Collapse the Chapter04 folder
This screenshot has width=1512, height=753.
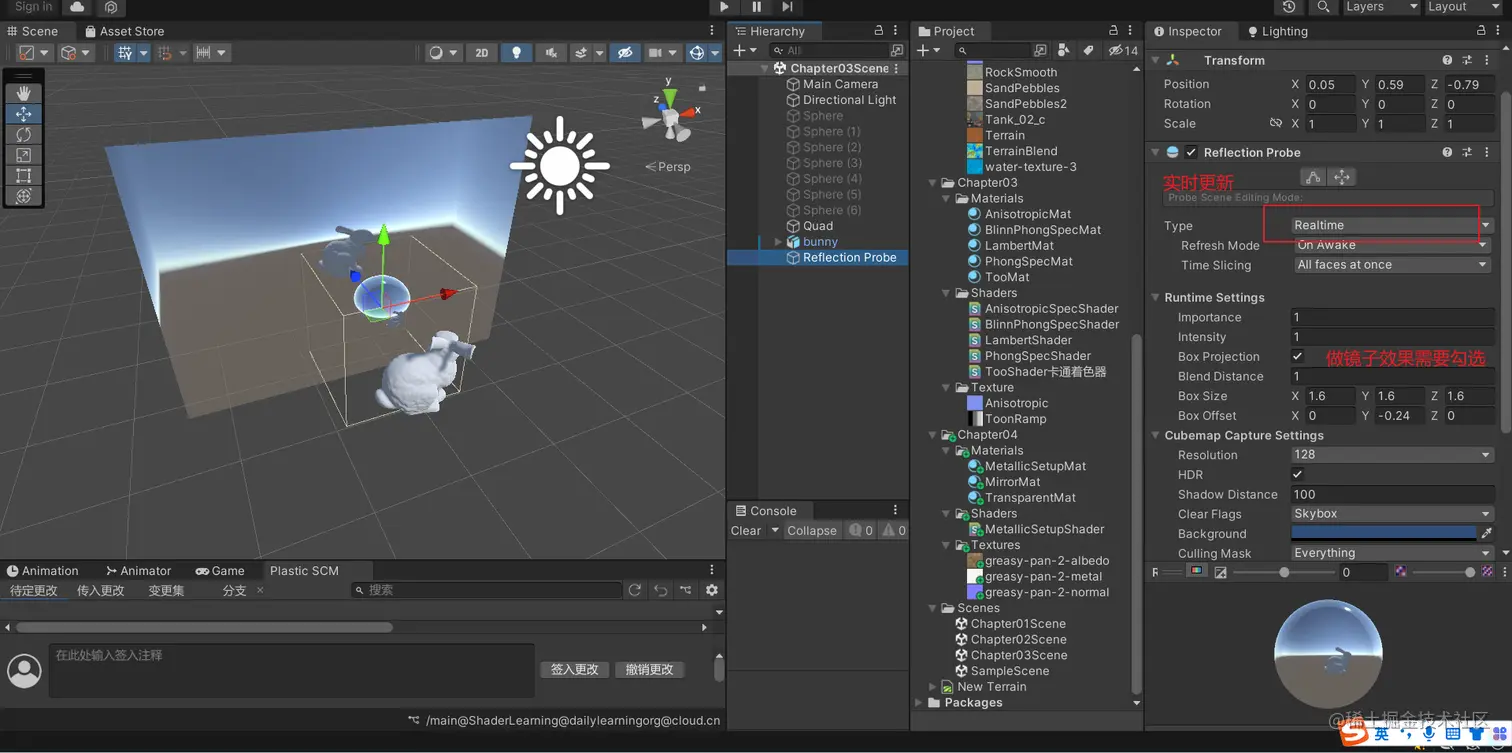tap(933, 435)
